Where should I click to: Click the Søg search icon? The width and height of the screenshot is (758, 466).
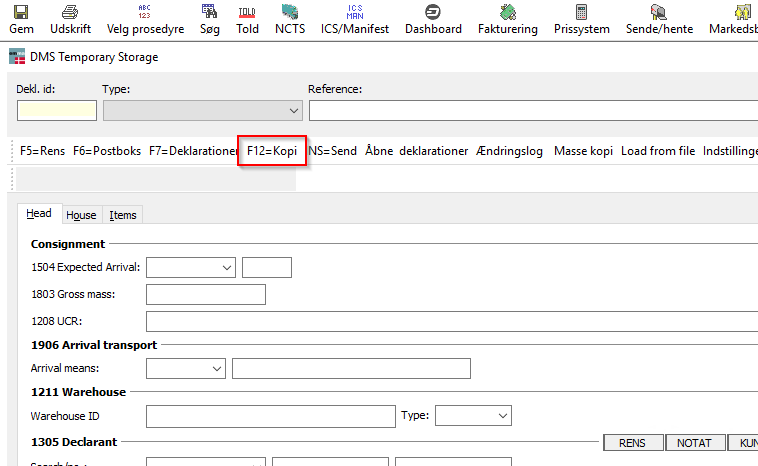click(209, 12)
